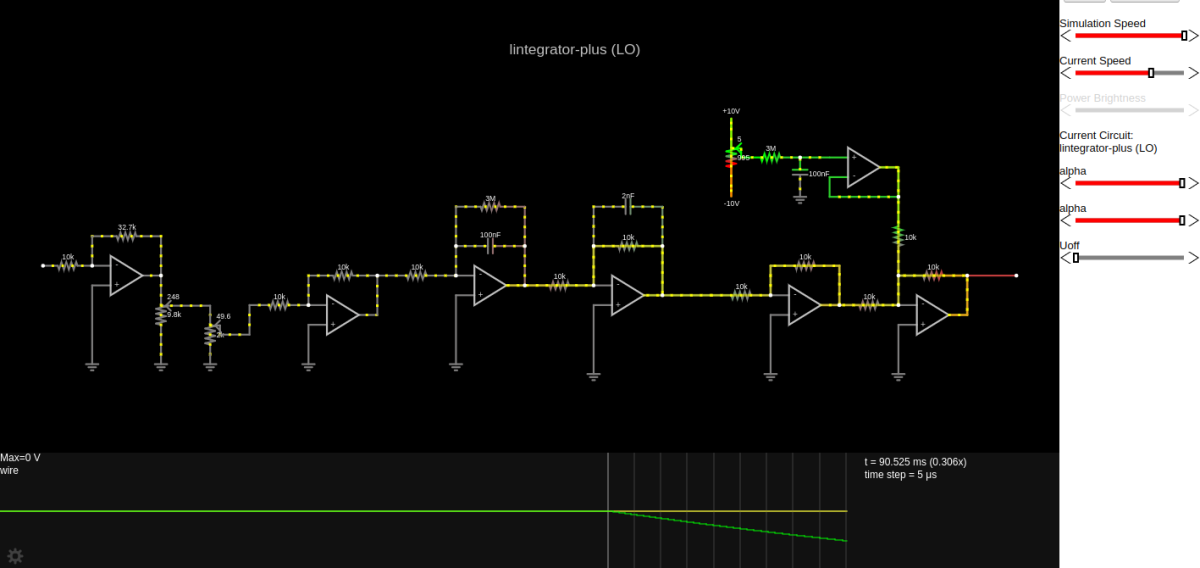Click the 't = 90.525 ms' time readout

coord(915,462)
